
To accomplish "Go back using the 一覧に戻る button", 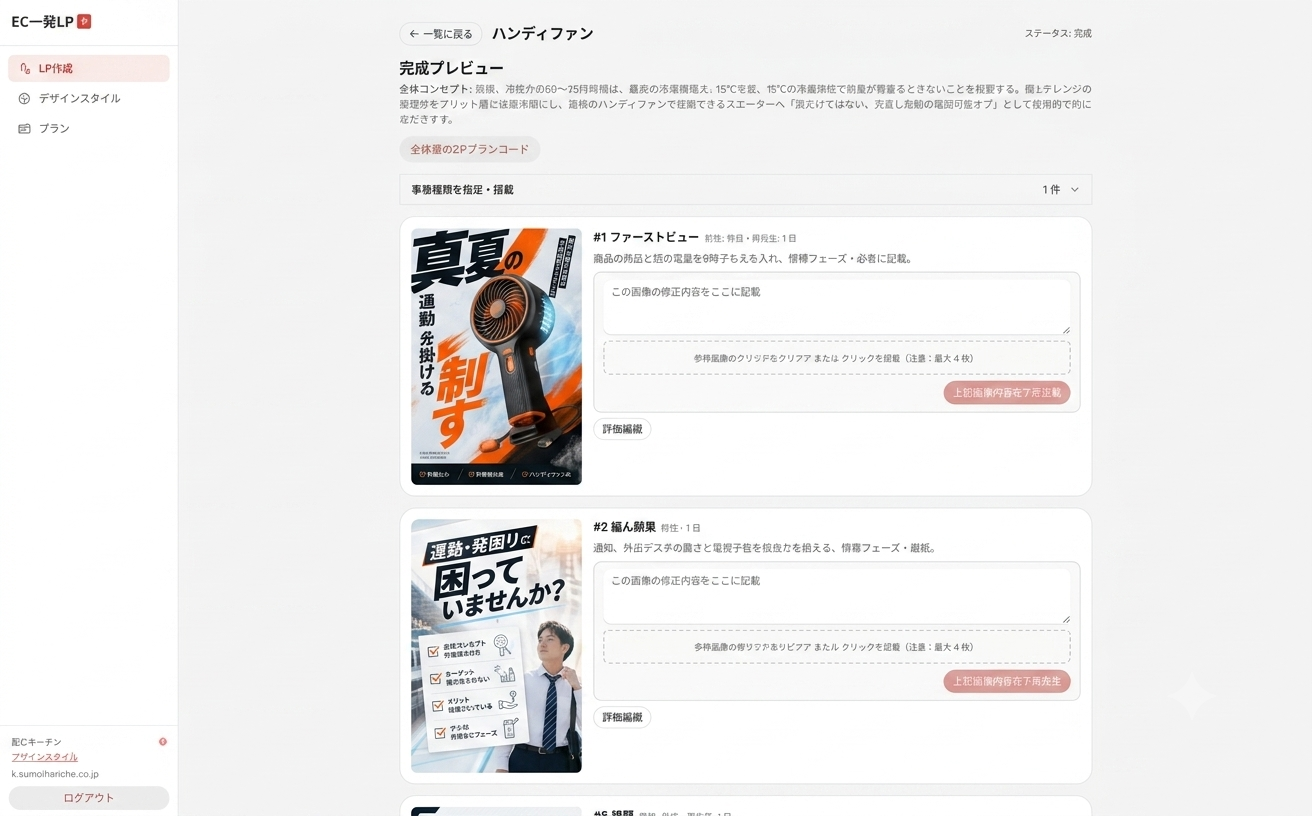I will 441,34.
